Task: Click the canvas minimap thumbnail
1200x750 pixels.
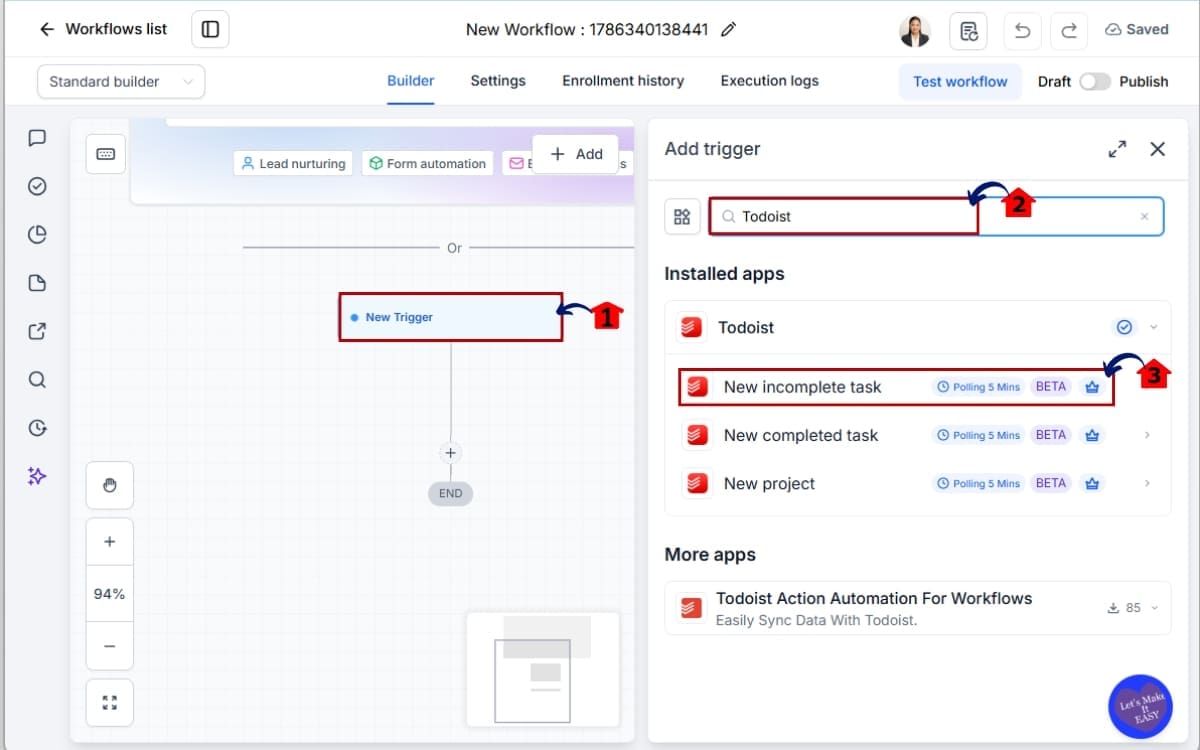Action: tap(543, 668)
